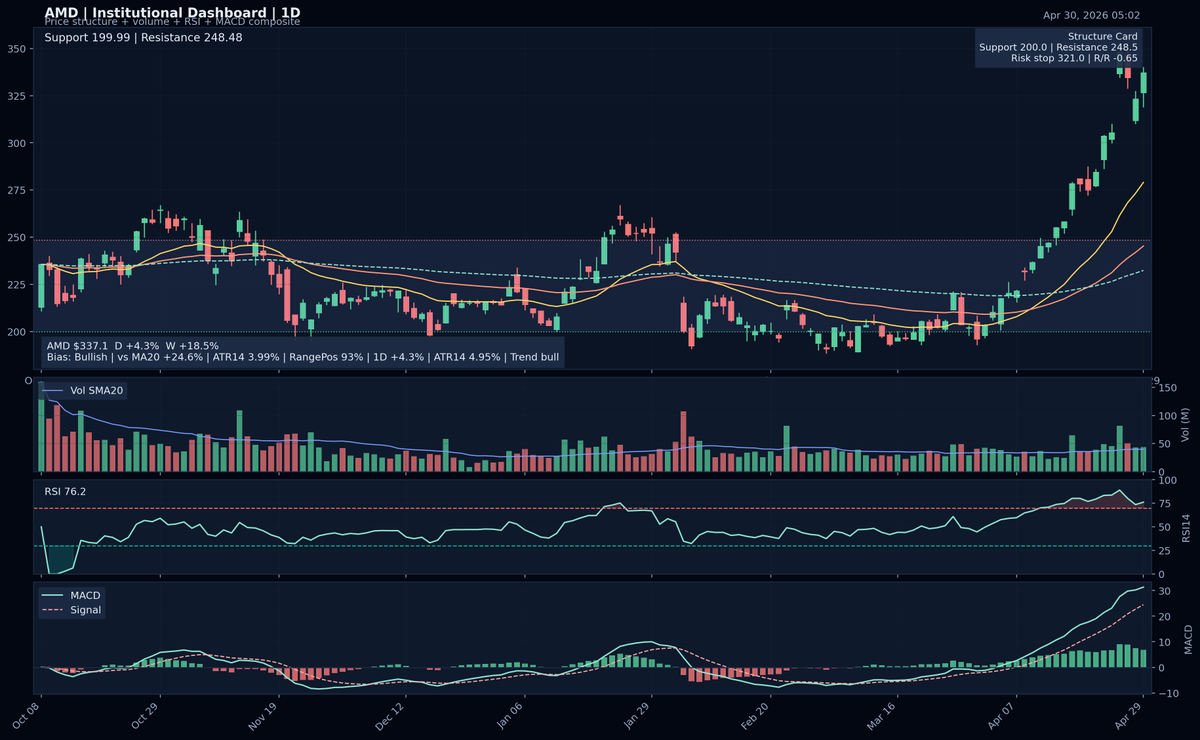Click the blue line swatch beside Vol SMA20
This screenshot has width=1200, height=740.
coord(54,391)
